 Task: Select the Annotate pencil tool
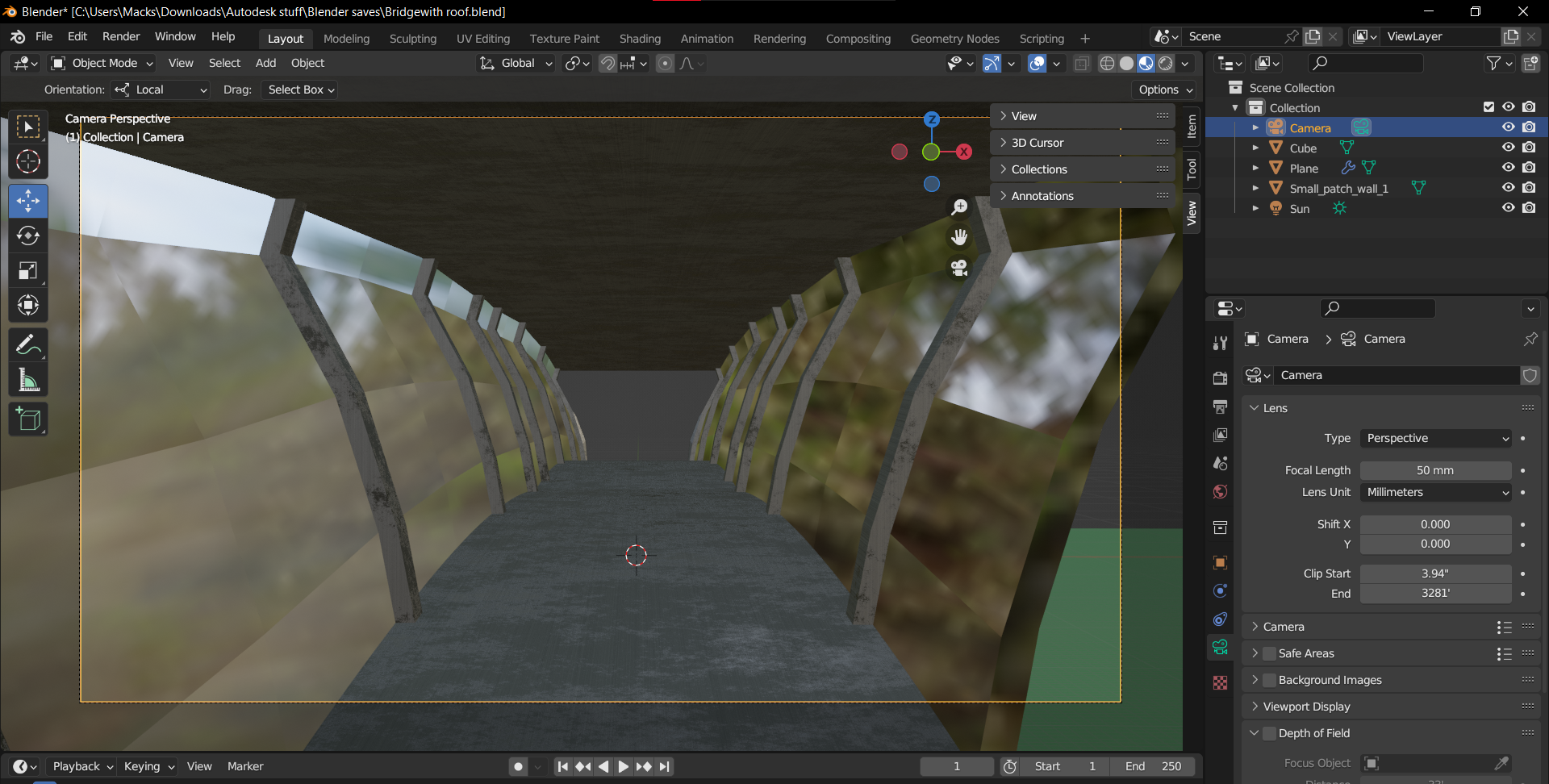pos(28,345)
